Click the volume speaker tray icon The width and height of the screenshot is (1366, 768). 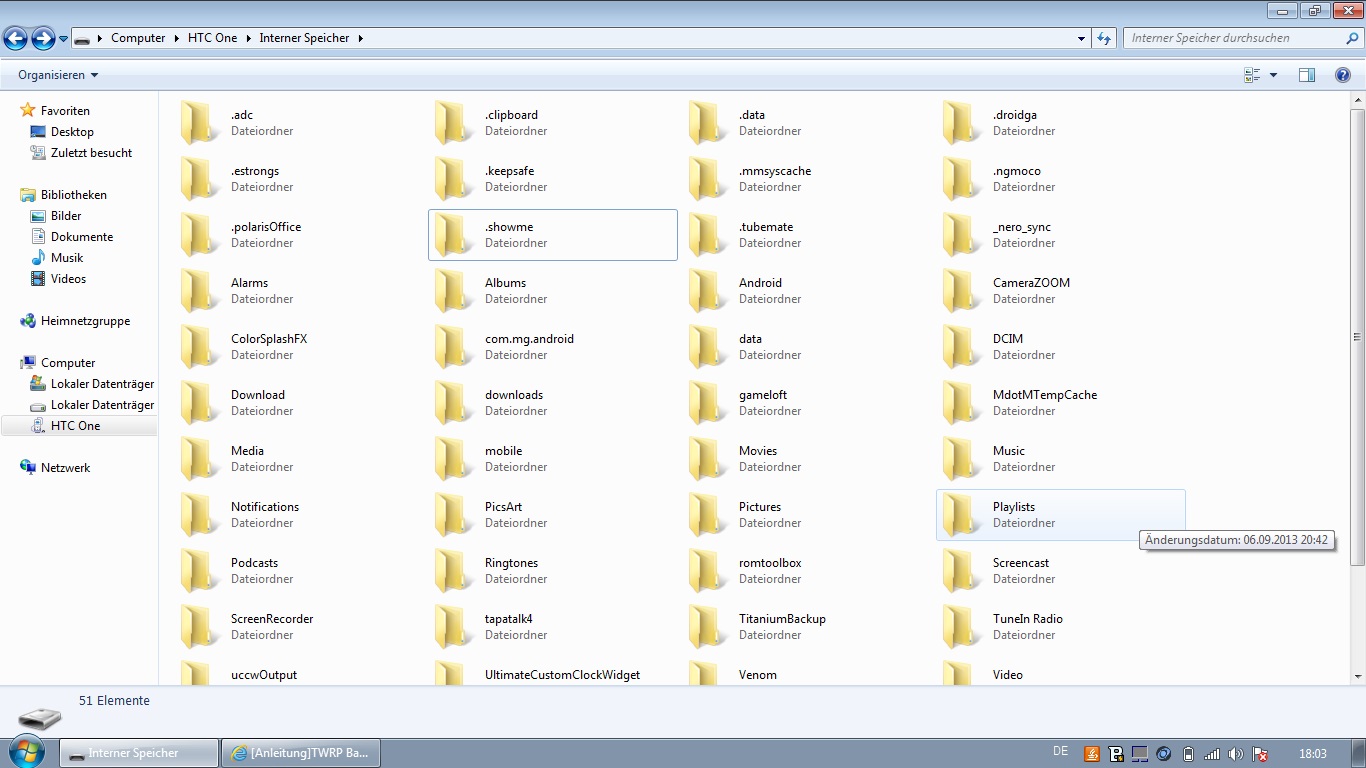tap(1236, 754)
